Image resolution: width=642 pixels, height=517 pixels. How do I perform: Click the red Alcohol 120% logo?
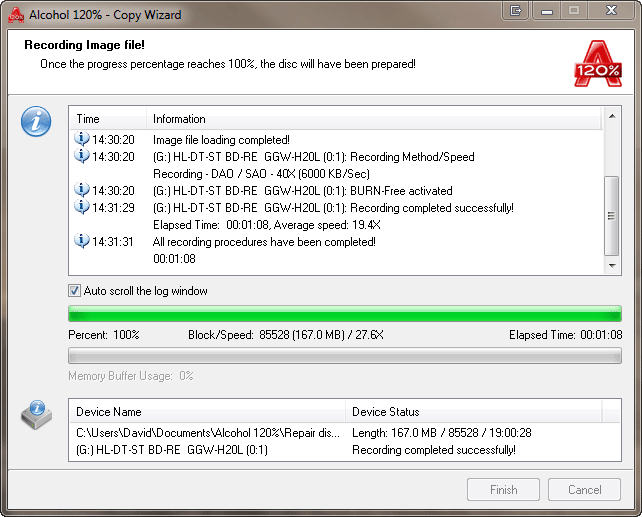598,63
